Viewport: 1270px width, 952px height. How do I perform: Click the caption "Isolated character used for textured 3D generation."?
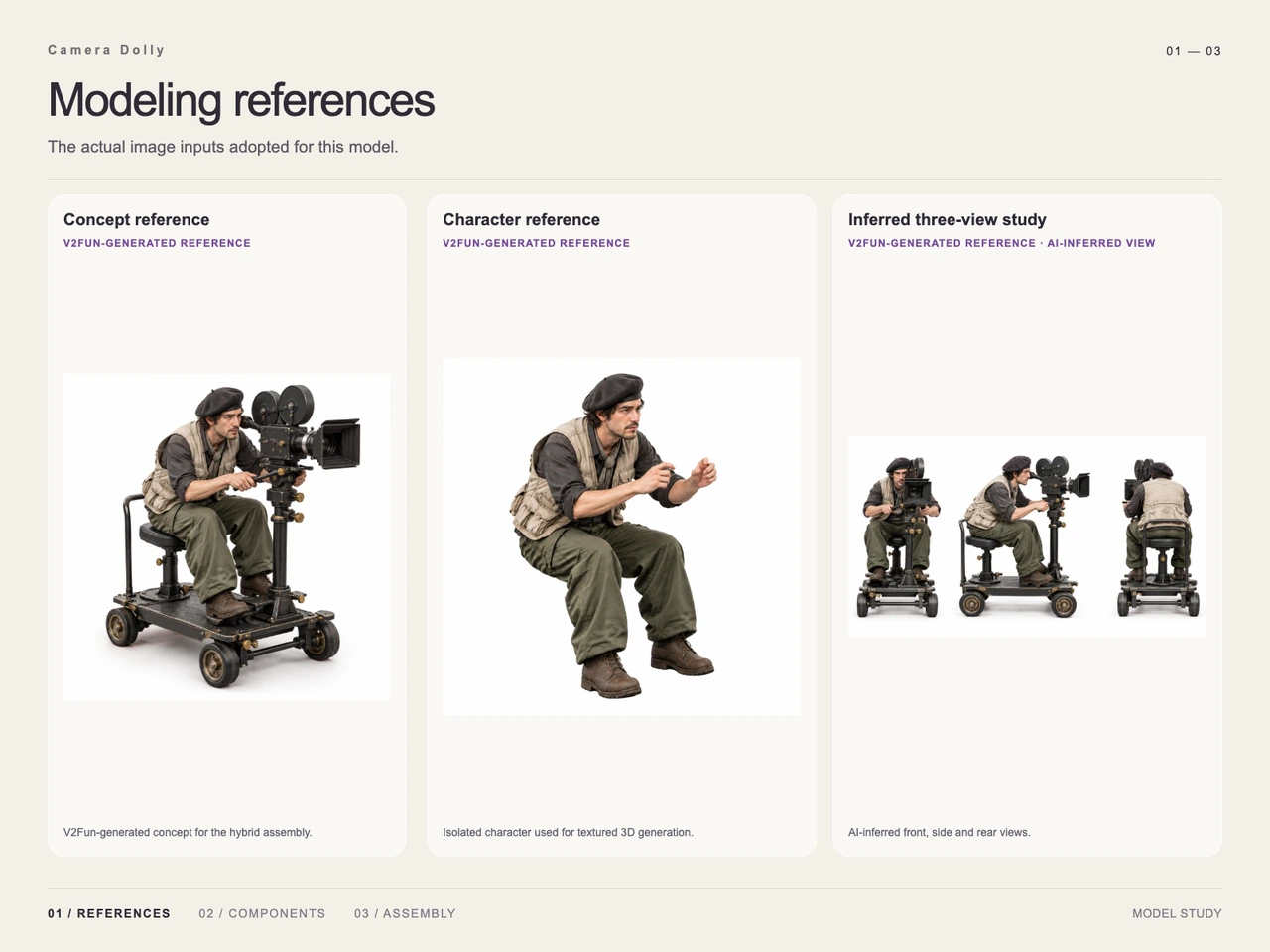coord(568,832)
